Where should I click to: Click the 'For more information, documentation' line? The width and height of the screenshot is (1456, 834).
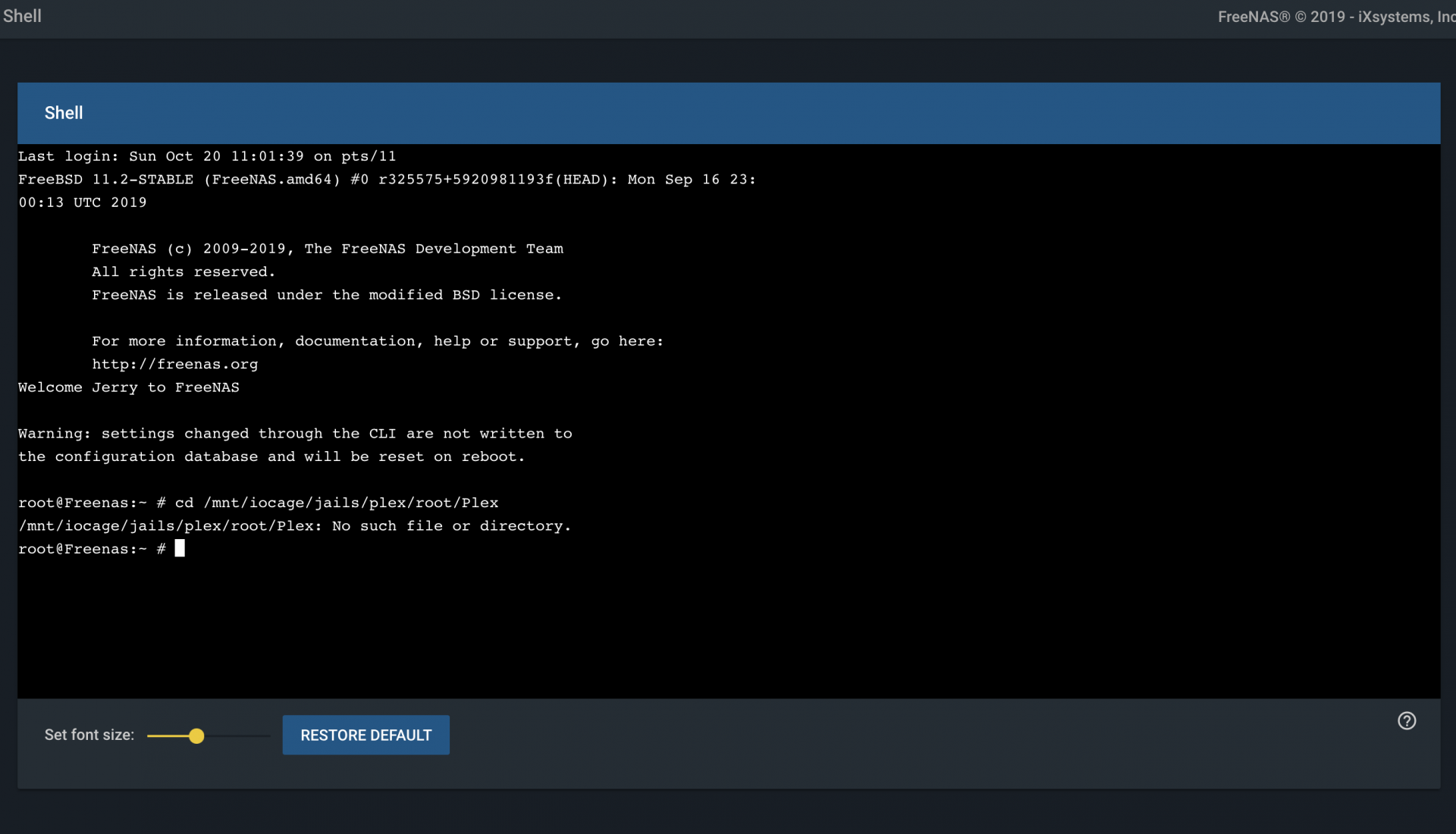coord(378,341)
